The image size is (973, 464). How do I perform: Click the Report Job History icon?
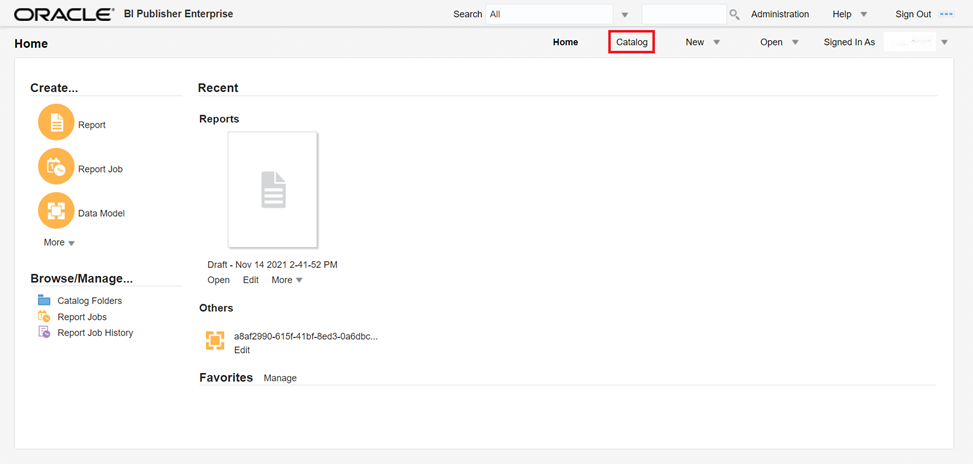point(44,332)
